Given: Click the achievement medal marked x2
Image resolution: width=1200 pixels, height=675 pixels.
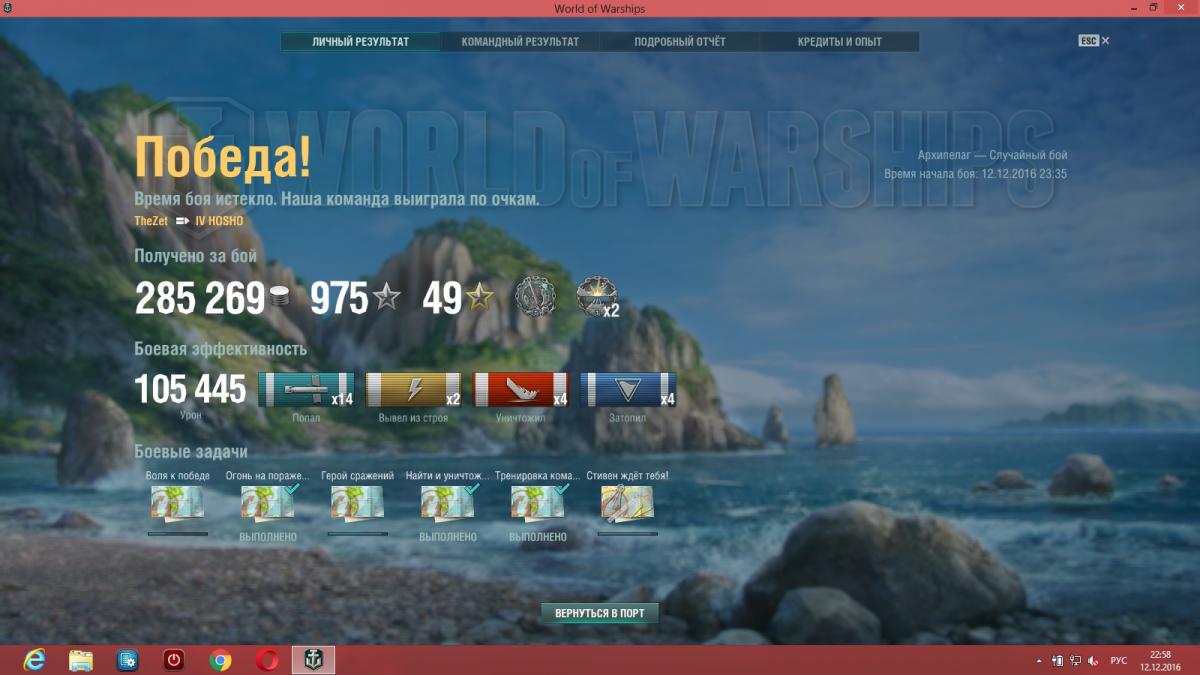Looking at the screenshot, I should tap(597, 297).
